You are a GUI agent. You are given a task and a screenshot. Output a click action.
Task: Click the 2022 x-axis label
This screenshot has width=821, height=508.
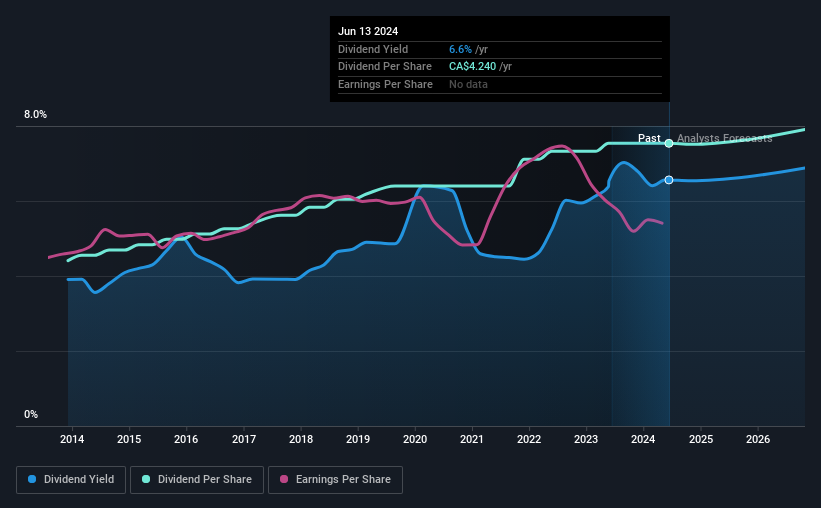coord(529,439)
